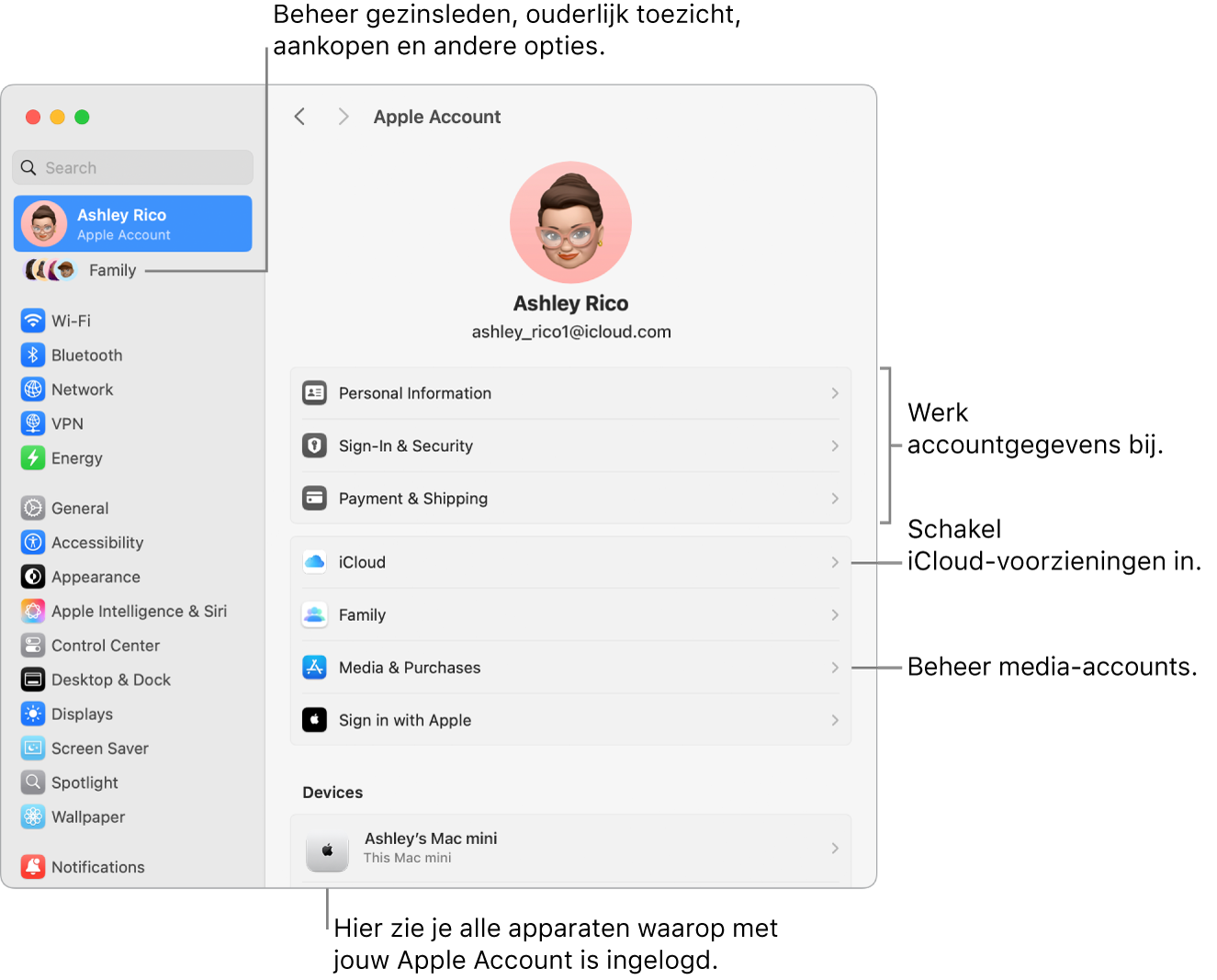The height and width of the screenshot is (980, 1217).
Task: Select the Control Center icon
Action: point(33,645)
